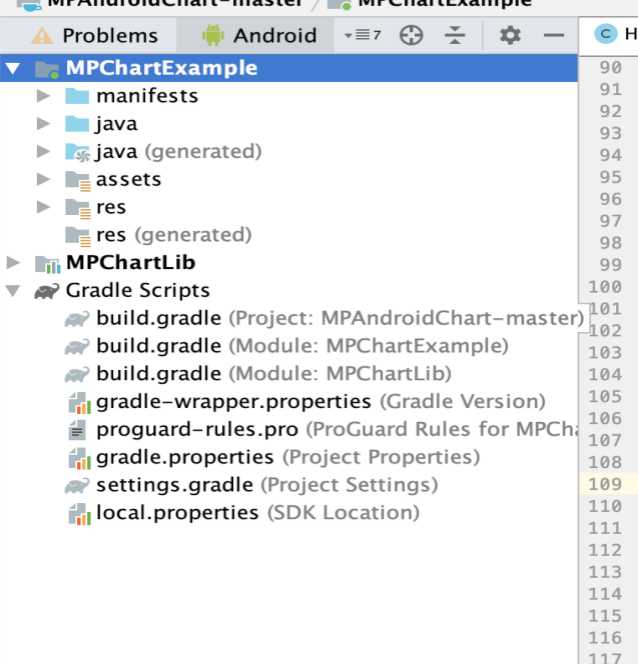Click line number 90 in gutter
The width and height of the screenshot is (638, 664).
610,68
